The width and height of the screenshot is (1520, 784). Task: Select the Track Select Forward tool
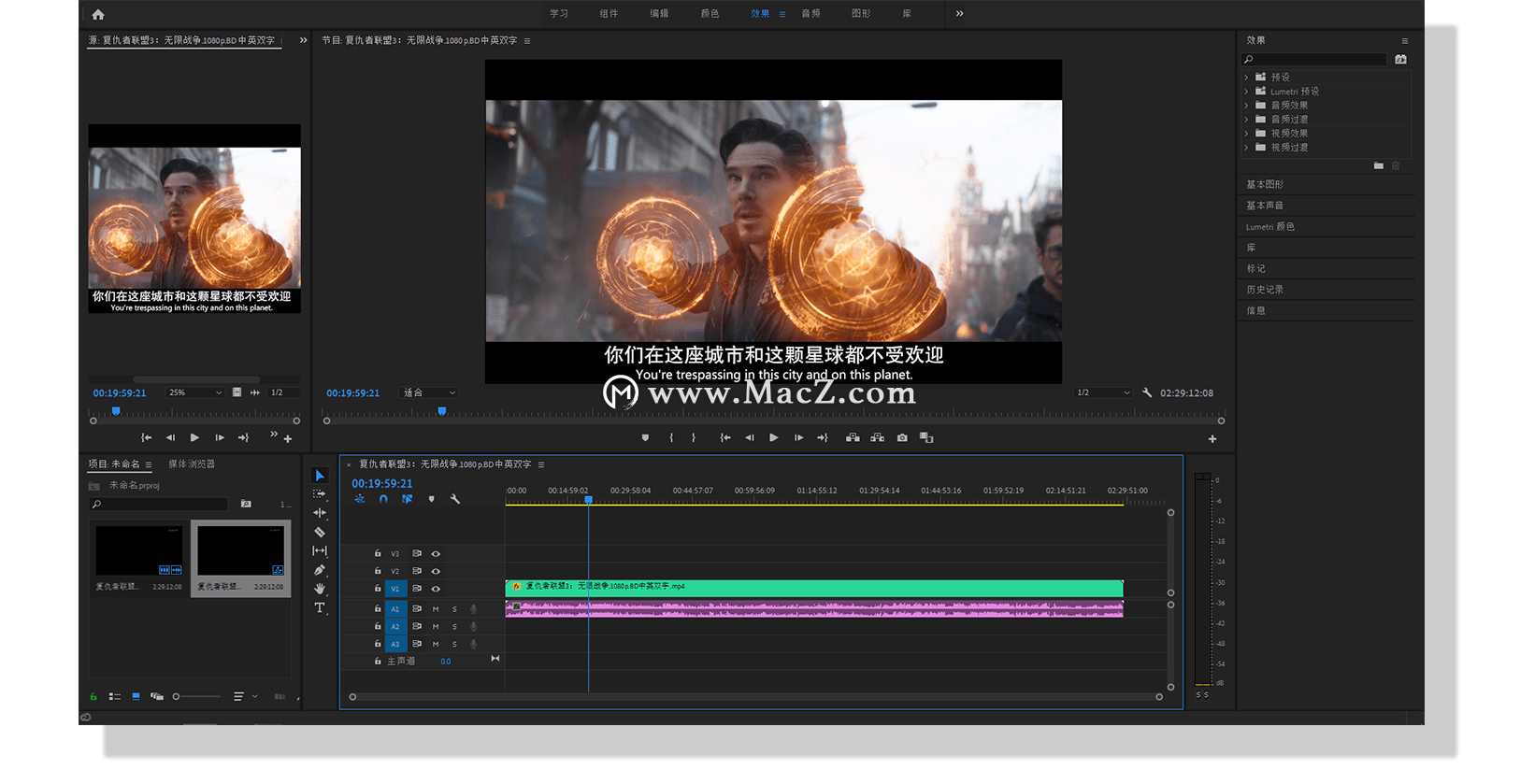click(320, 493)
